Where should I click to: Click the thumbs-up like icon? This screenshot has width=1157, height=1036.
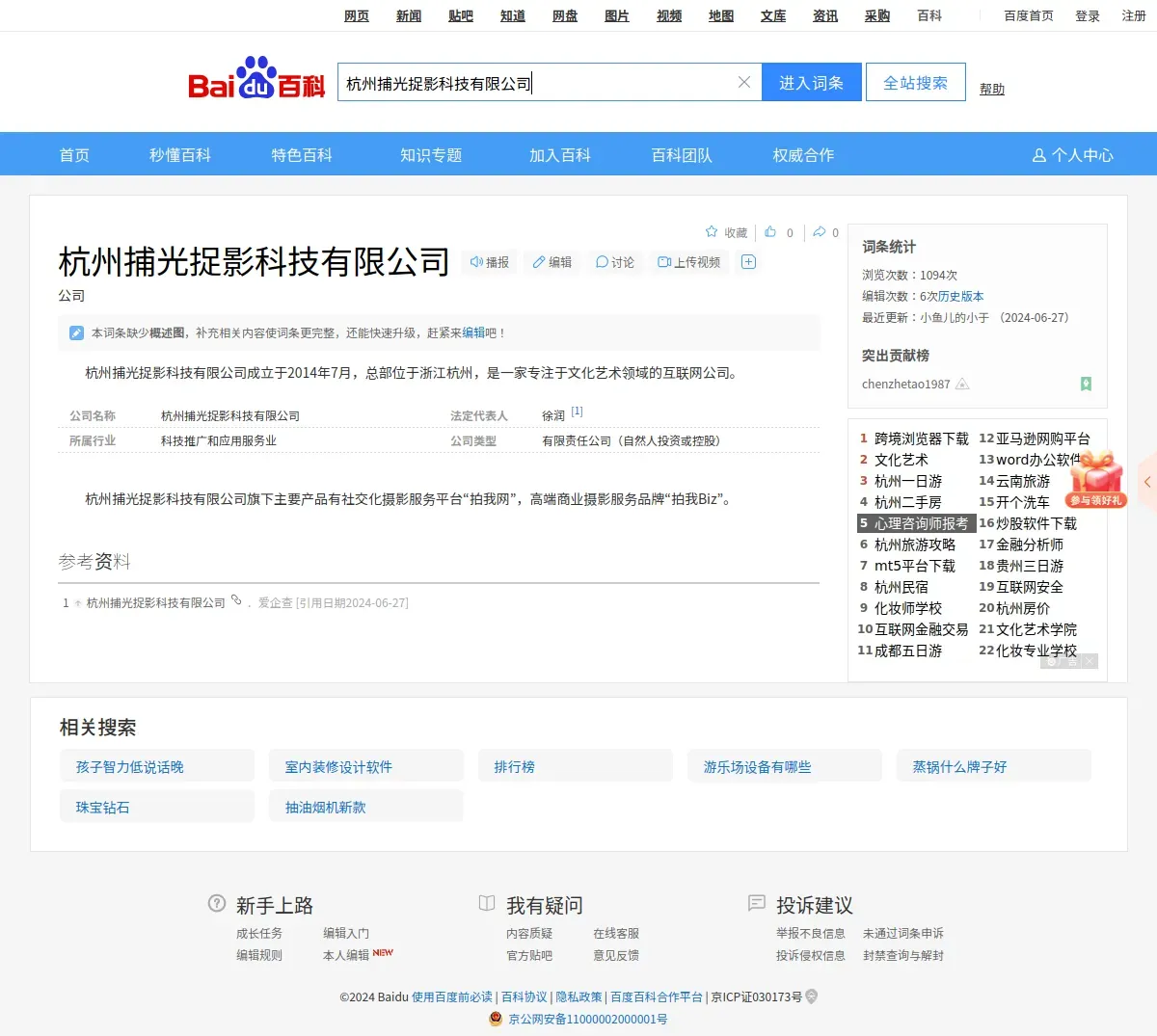coord(770,232)
